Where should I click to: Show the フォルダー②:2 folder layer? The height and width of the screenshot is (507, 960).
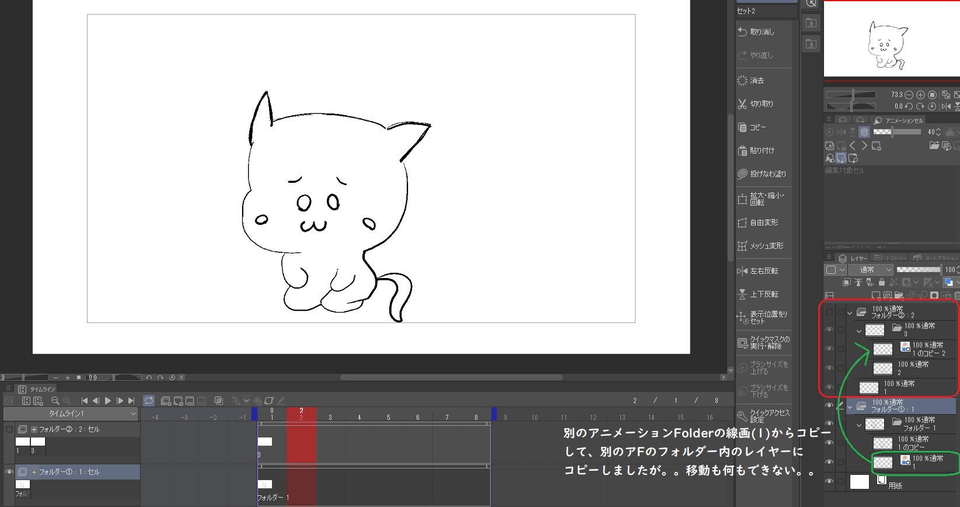(x=829, y=312)
